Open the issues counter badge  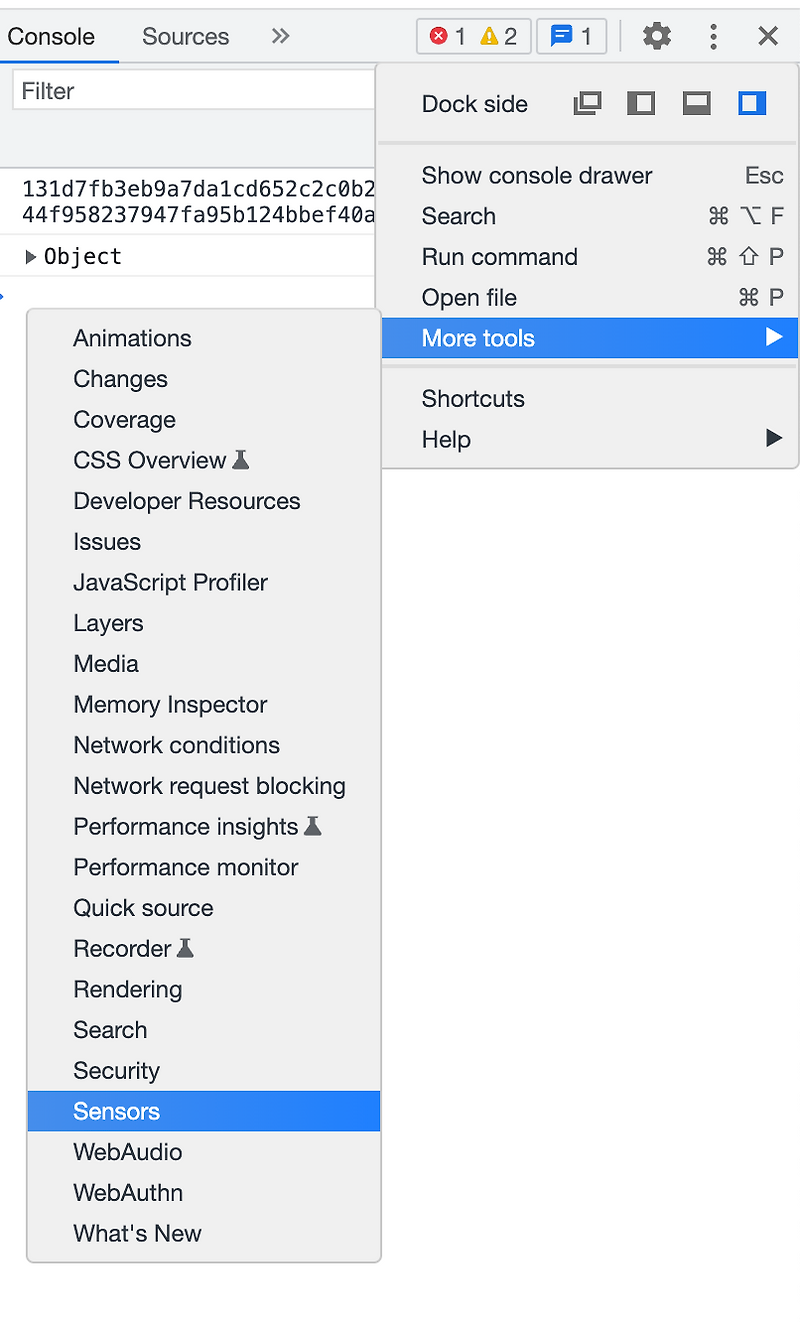pyautogui.click(x=572, y=37)
